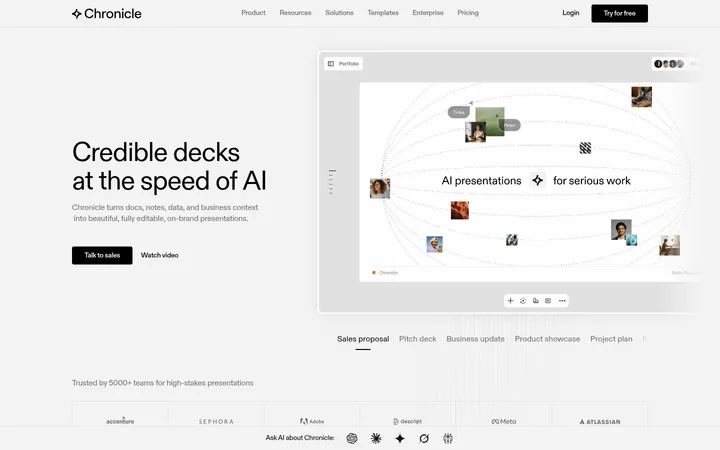Open the Product menu
The height and width of the screenshot is (450, 720).
click(x=253, y=13)
